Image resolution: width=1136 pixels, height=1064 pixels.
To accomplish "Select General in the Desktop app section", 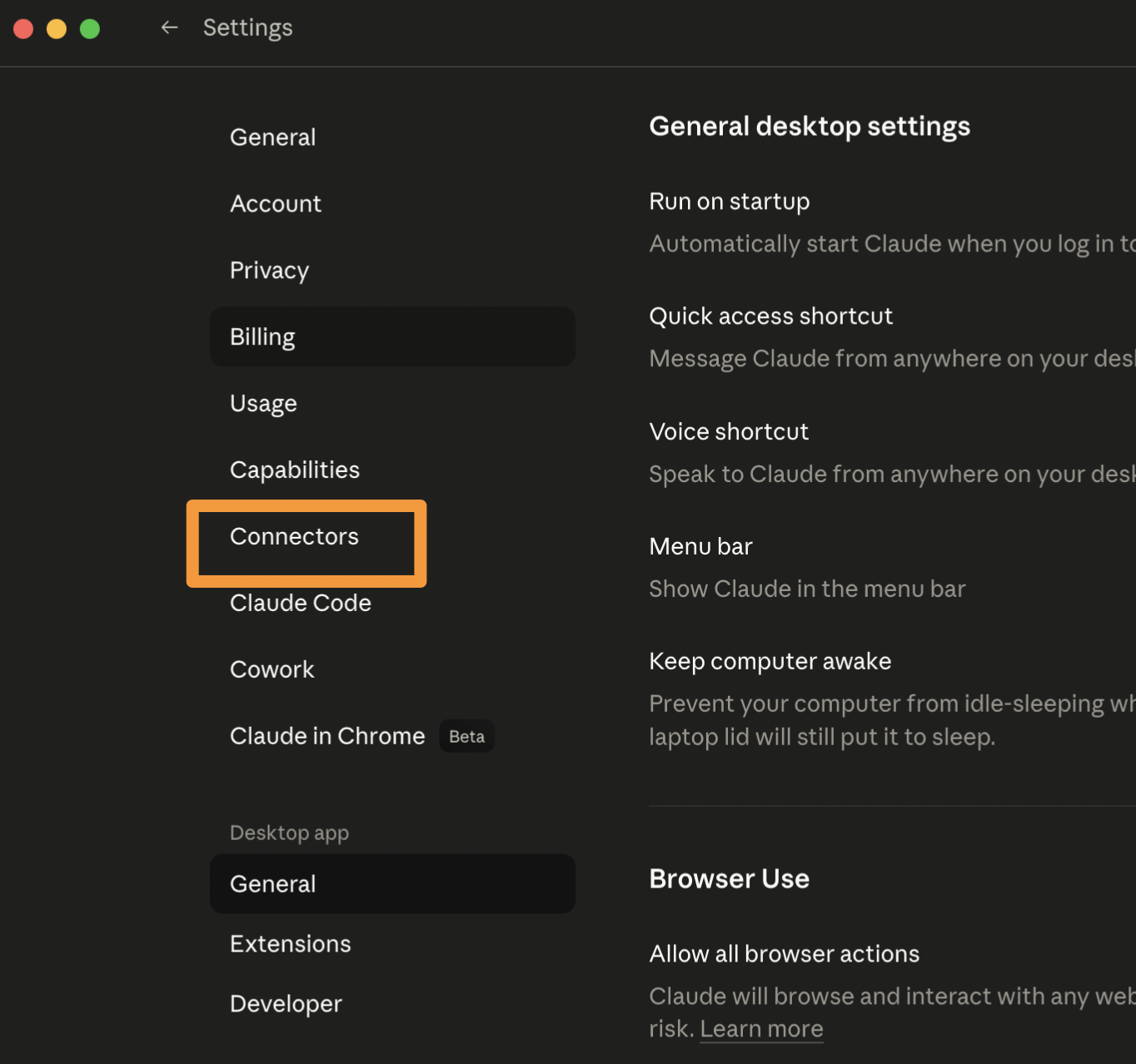I will tap(392, 883).
